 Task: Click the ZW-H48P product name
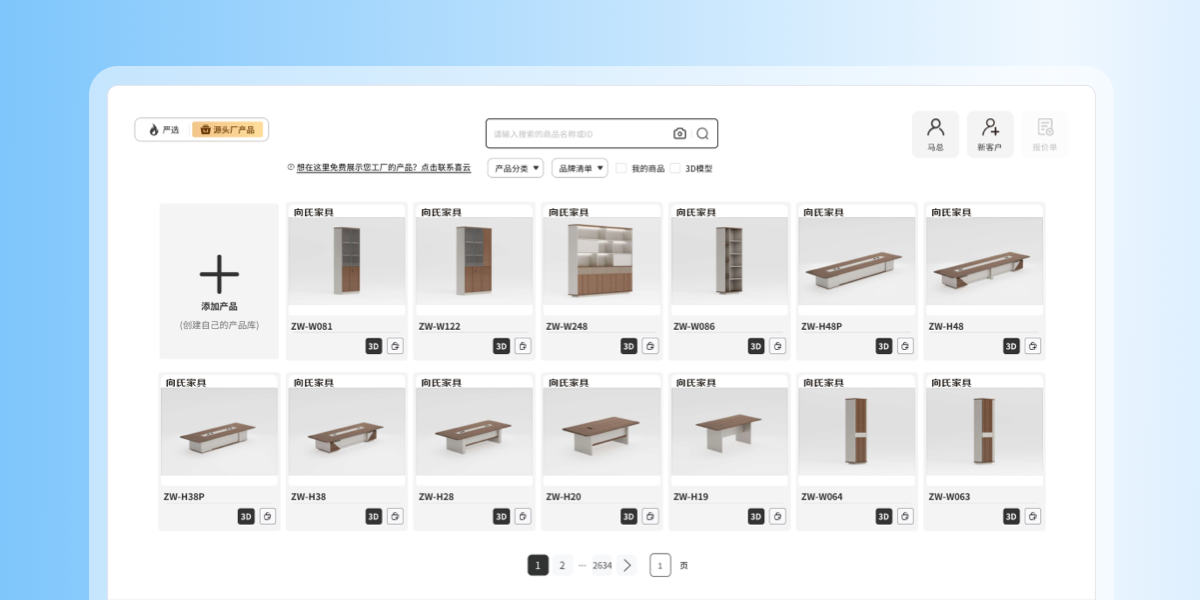[822, 326]
